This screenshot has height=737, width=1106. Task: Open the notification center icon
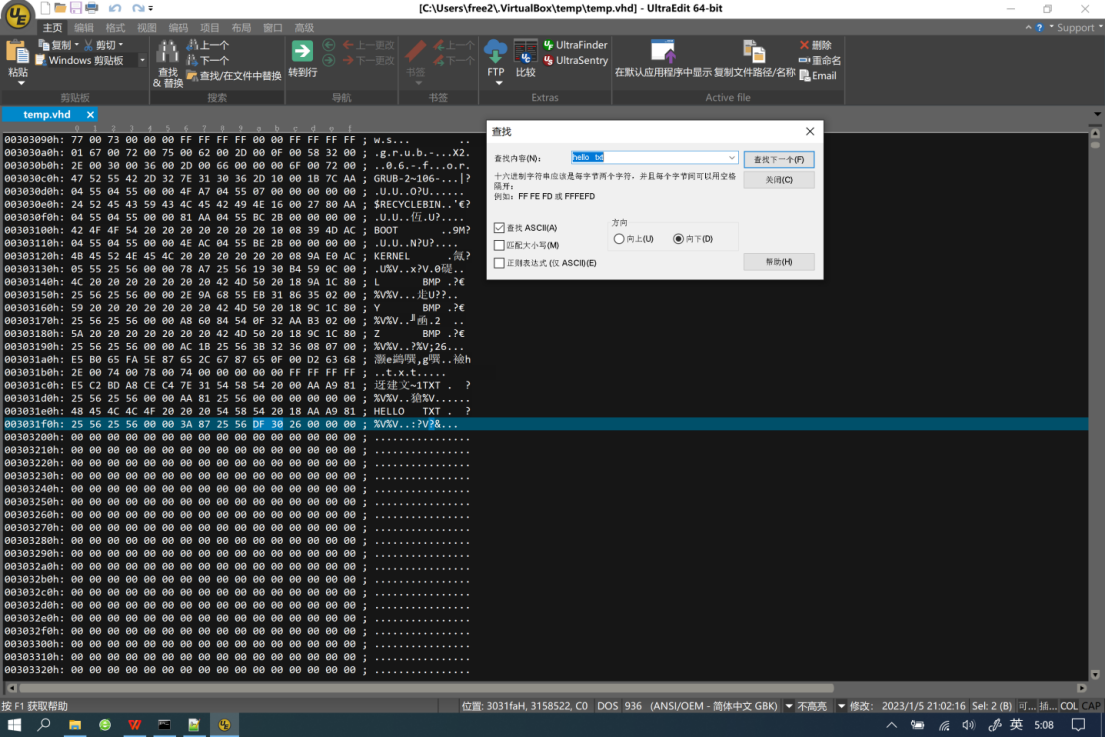[1078, 725]
